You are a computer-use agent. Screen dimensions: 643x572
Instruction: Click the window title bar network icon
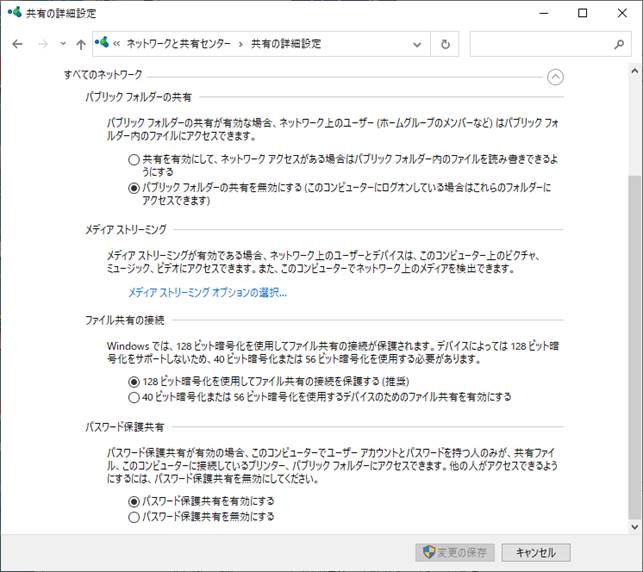point(15,12)
